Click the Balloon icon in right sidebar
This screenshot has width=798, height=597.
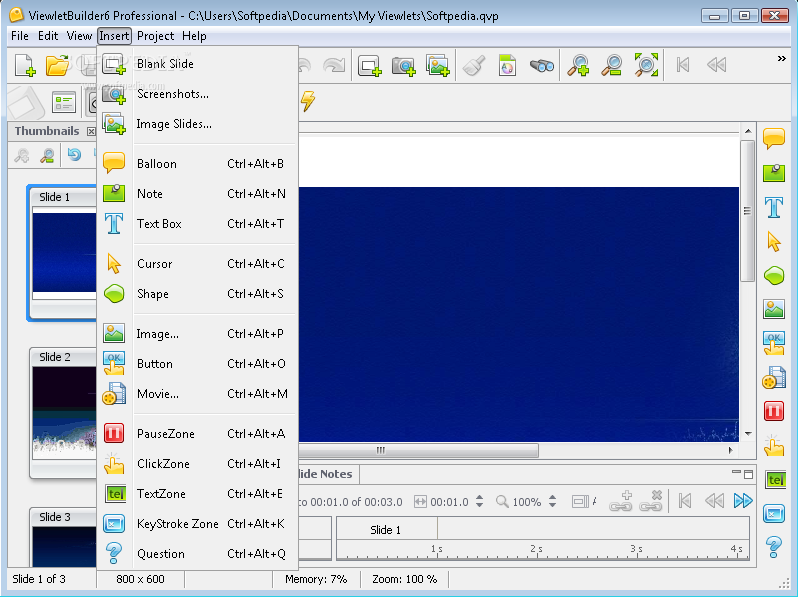click(x=774, y=138)
